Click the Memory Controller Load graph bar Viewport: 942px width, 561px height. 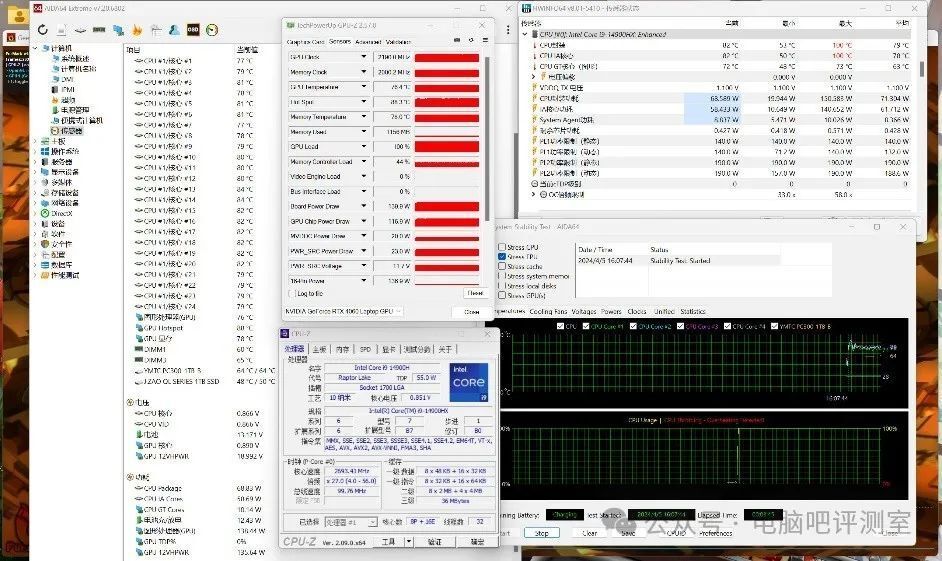tap(447, 163)
